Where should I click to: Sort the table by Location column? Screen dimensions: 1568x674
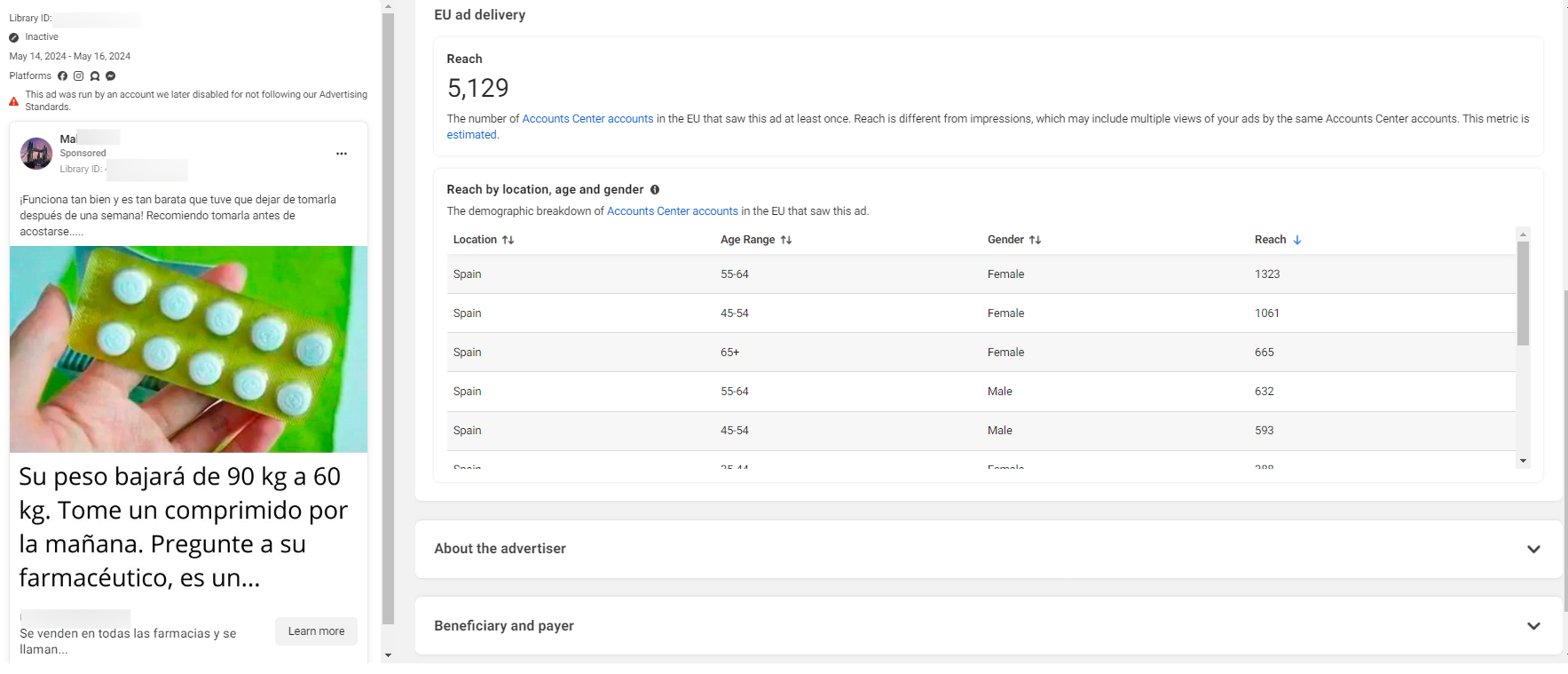pos(508,240)
